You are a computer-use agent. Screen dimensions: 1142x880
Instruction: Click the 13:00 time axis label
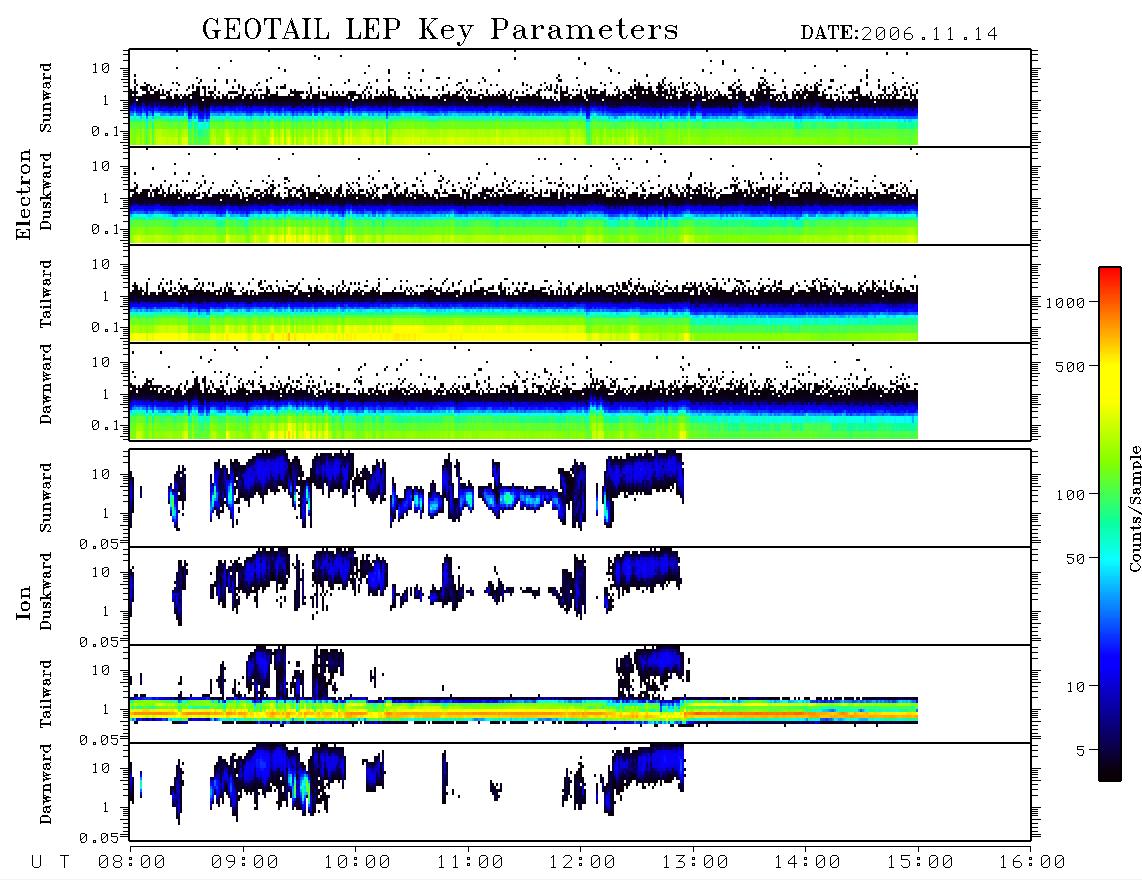[x=695, y=862]
